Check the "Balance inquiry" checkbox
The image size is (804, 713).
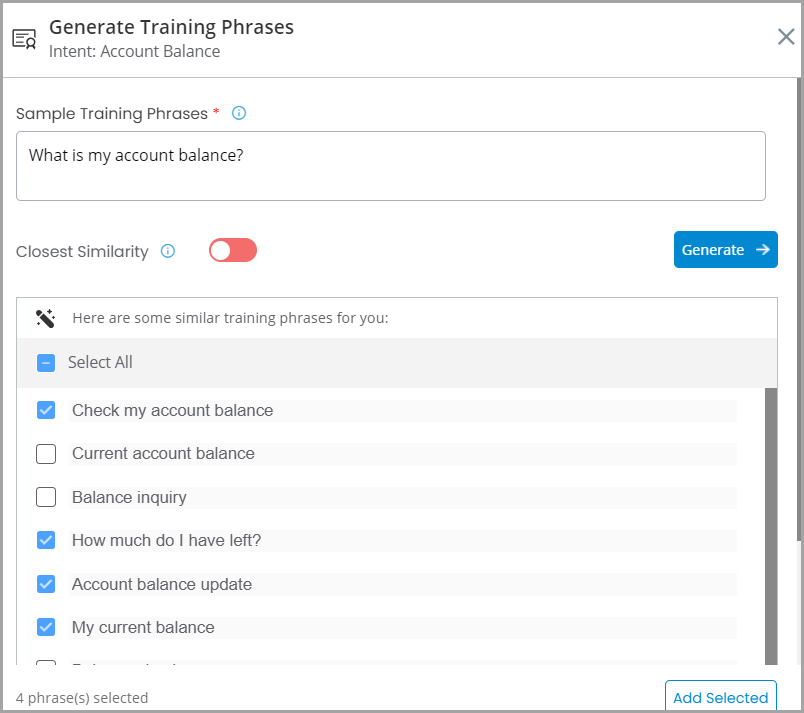46,497
